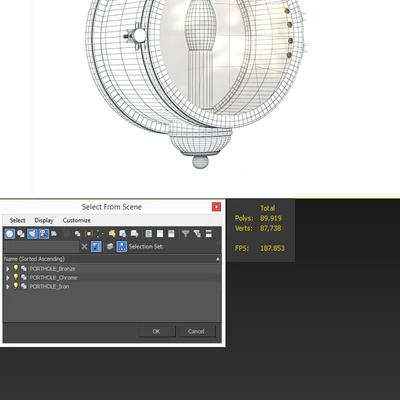Viewport: 400px width, 400px height.
Task: Expand the PORTHOLE_Iron group
Action: [8, 287]
